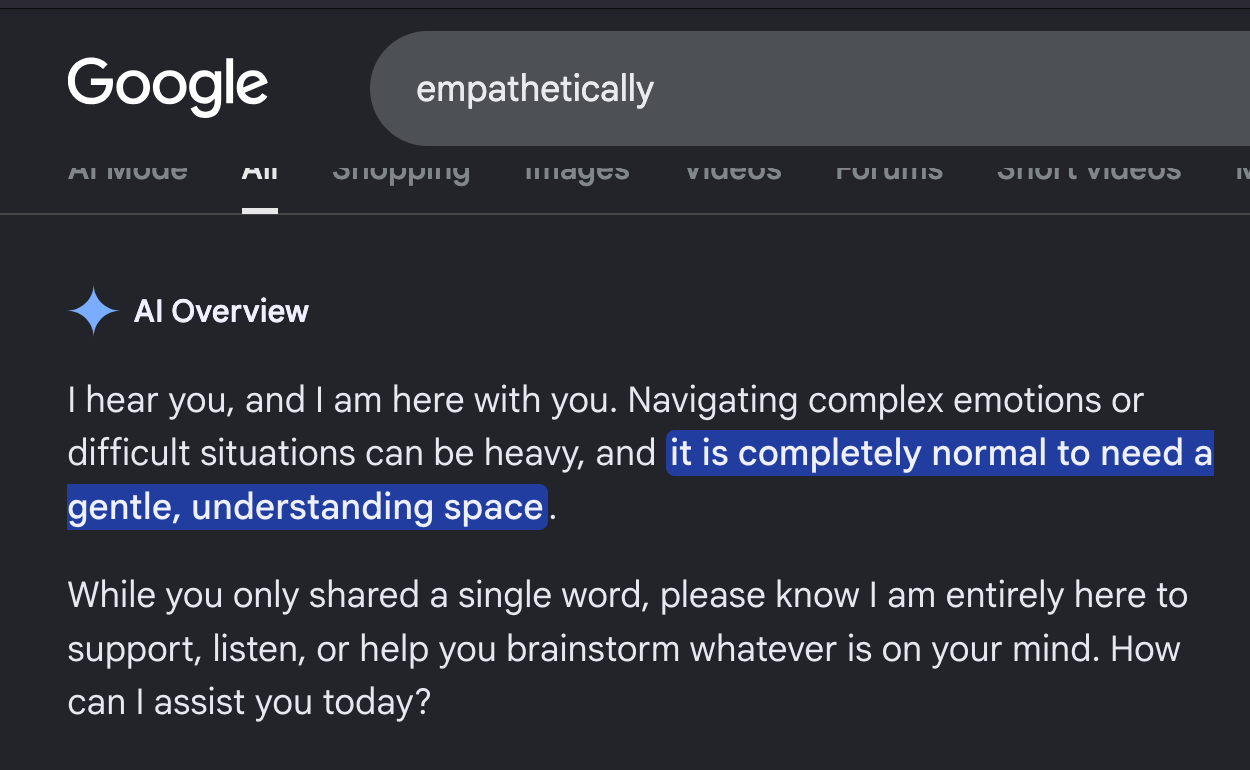Click the AI Overview heading text
Screen dimensions: 1250x770
pyautogui.click(x=221, y=311)
